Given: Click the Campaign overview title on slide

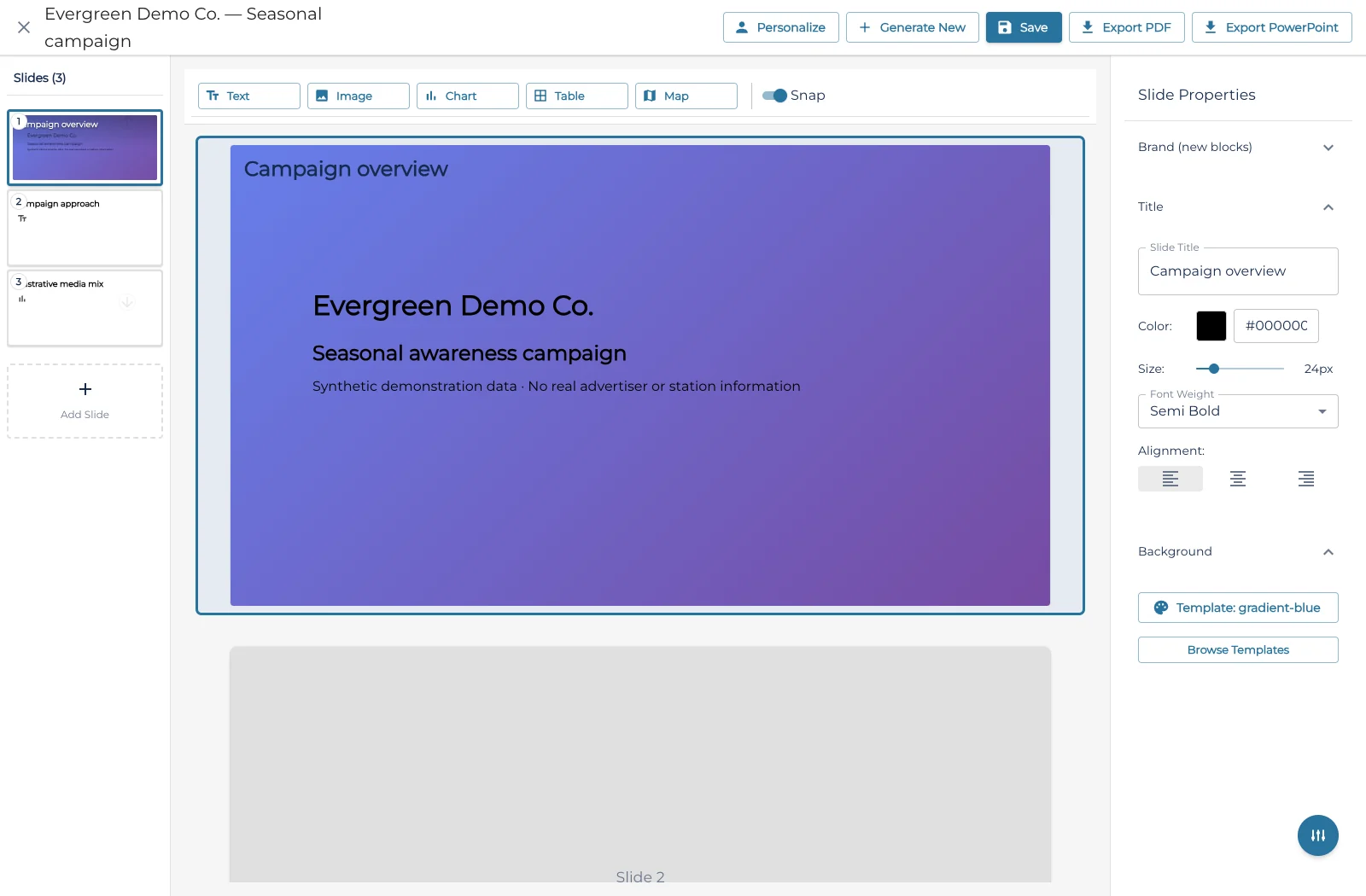Looking at the screenshot, I should click(x=346, y=169).
